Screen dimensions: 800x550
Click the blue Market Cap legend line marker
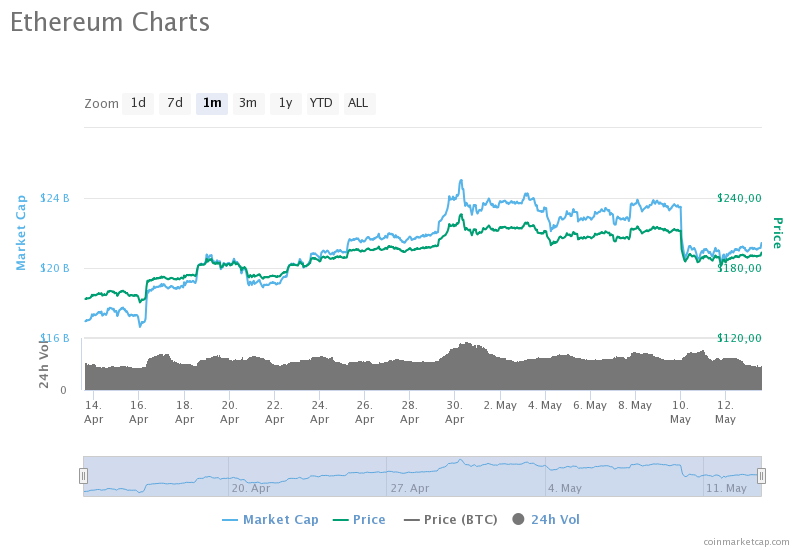(x=230, y=520)
